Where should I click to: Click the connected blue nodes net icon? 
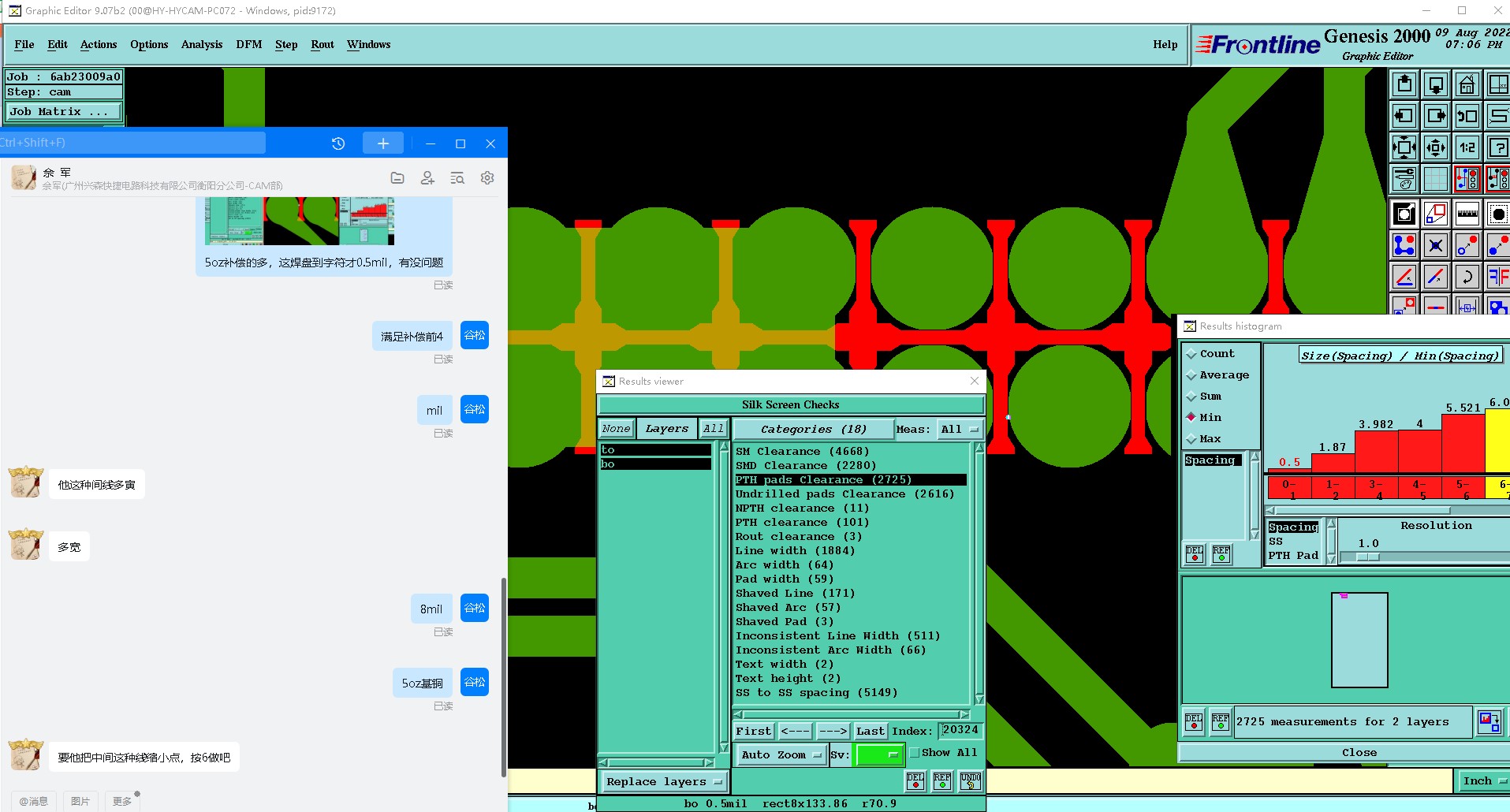[x=1404, y=245]
